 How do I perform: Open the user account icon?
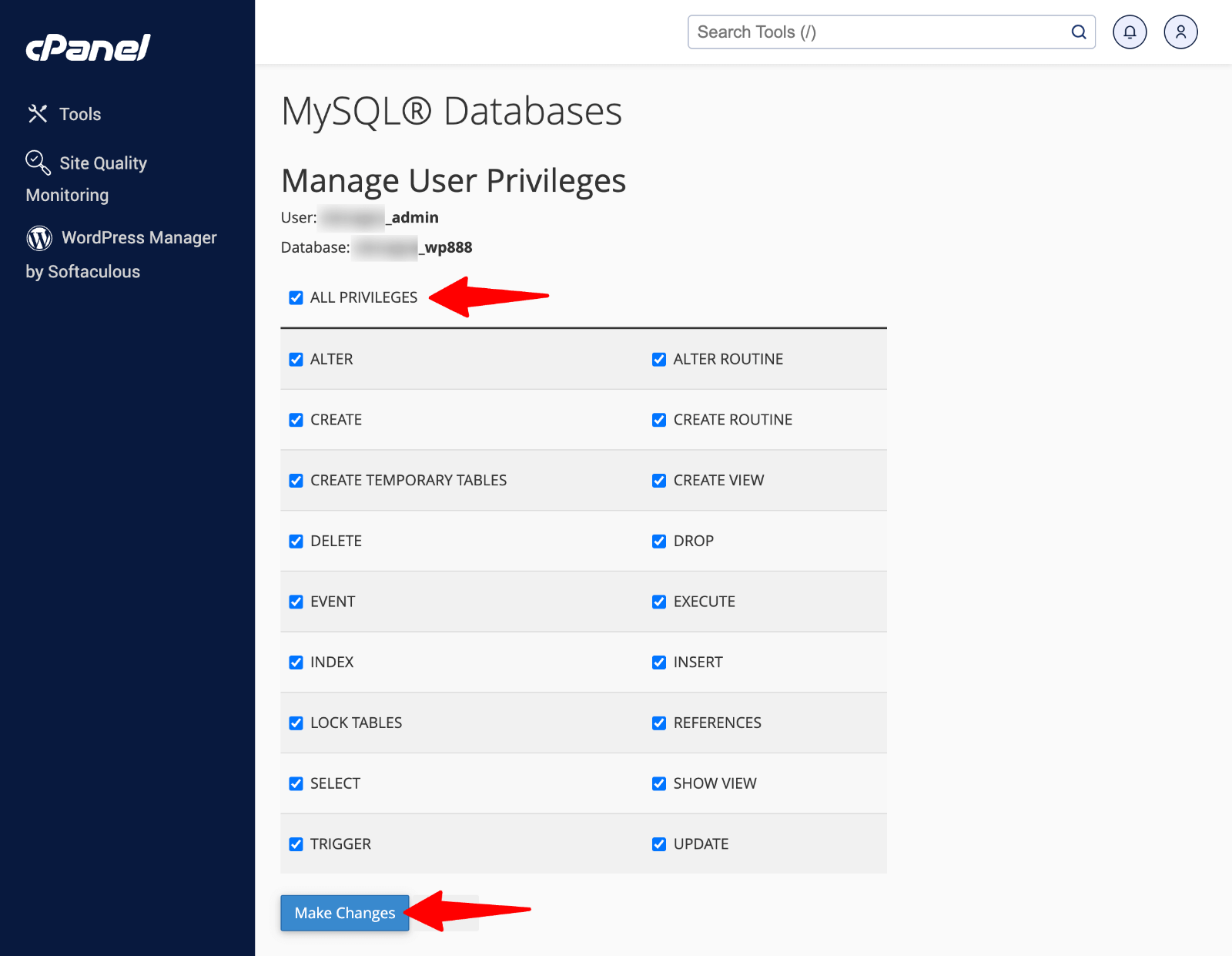click(x=1180, y=32)
